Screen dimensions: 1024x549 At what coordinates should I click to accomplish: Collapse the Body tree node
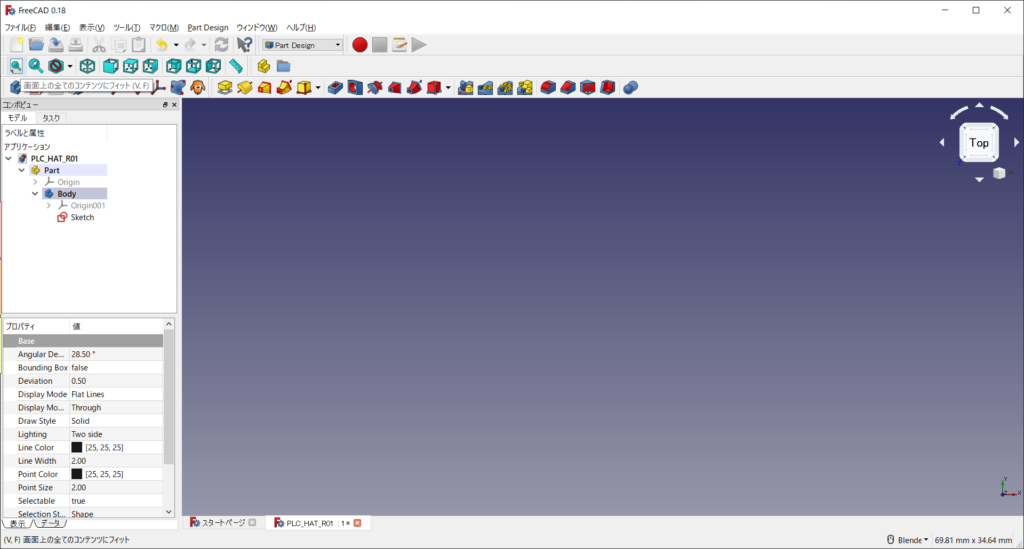[x=35, y=194]
